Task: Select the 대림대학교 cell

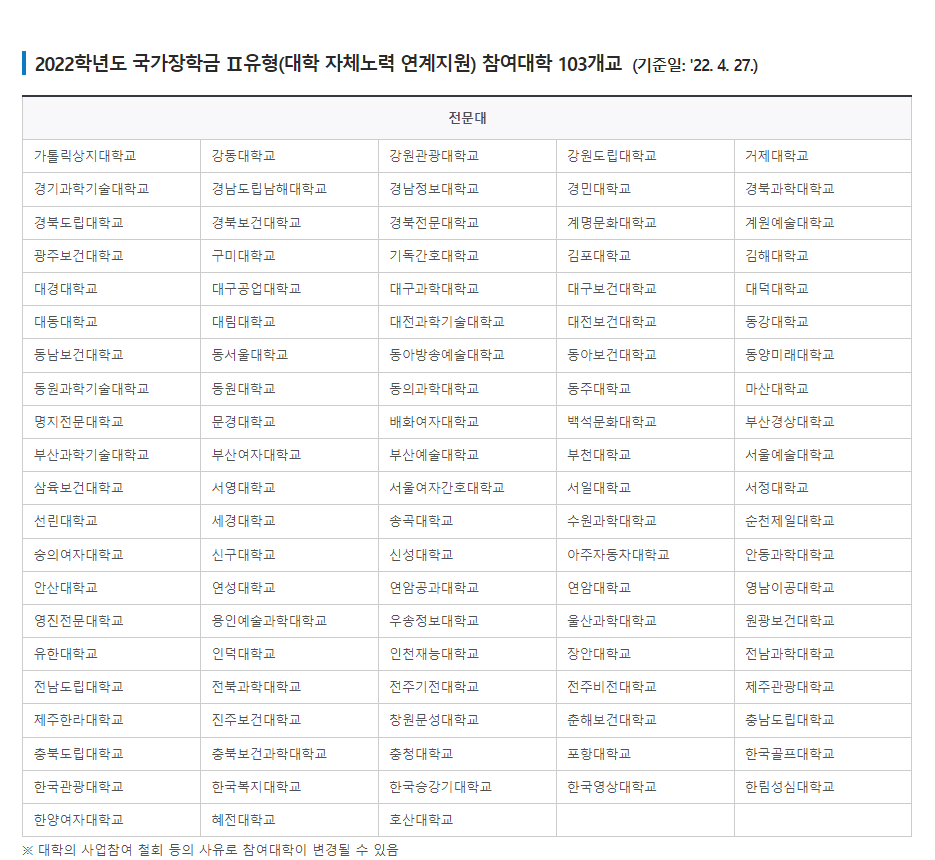Action: click(x=289, y=323)
